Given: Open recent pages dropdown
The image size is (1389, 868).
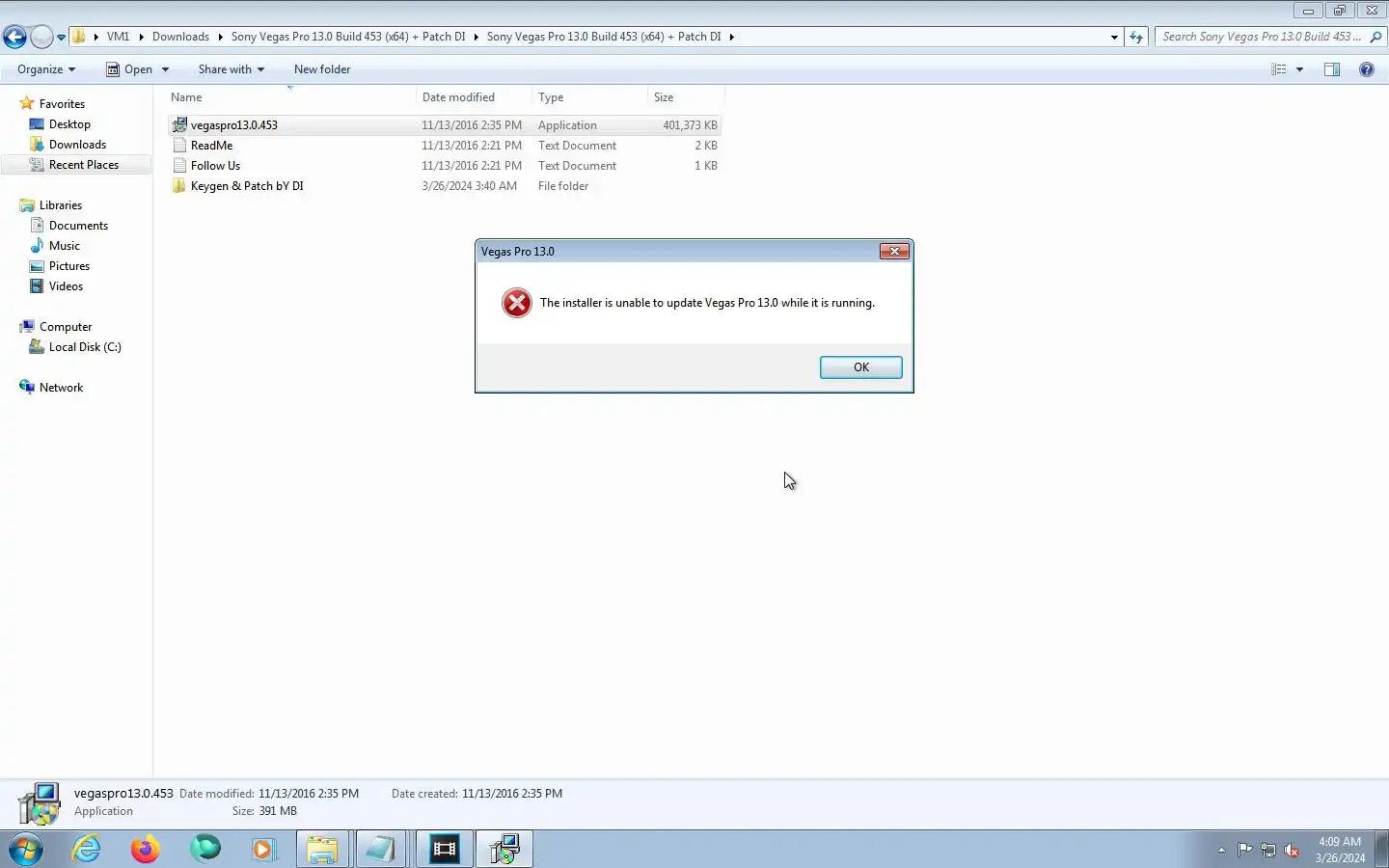Looking at the screenshot, I should coord(61,38).
